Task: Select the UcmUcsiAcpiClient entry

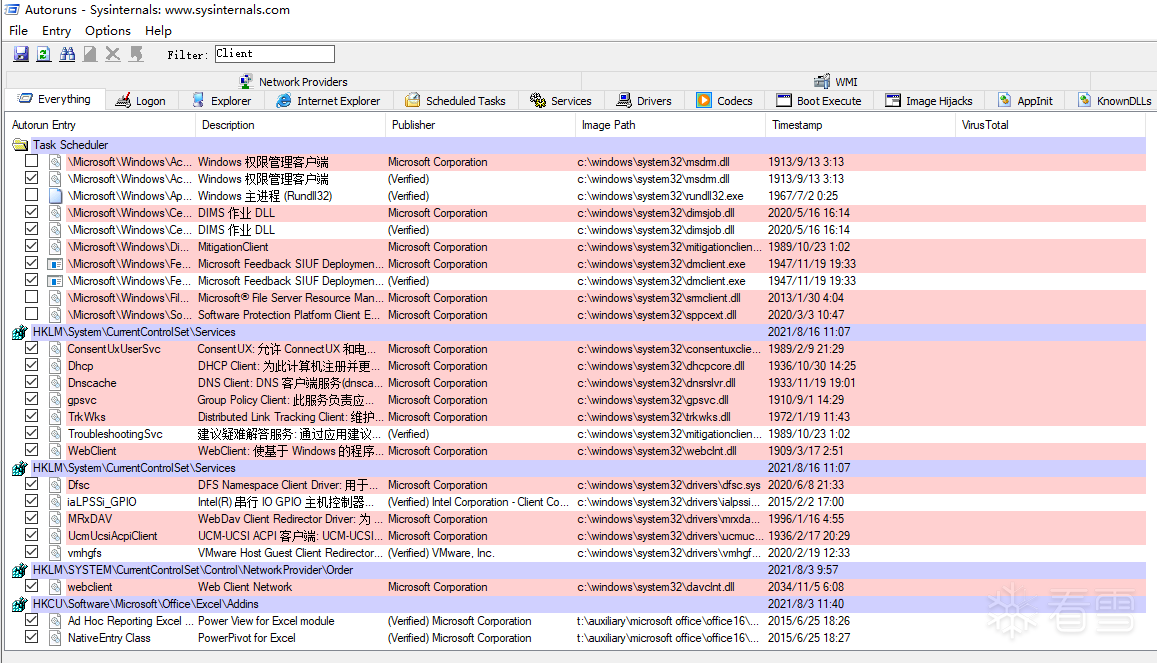Action: [113, 535]
